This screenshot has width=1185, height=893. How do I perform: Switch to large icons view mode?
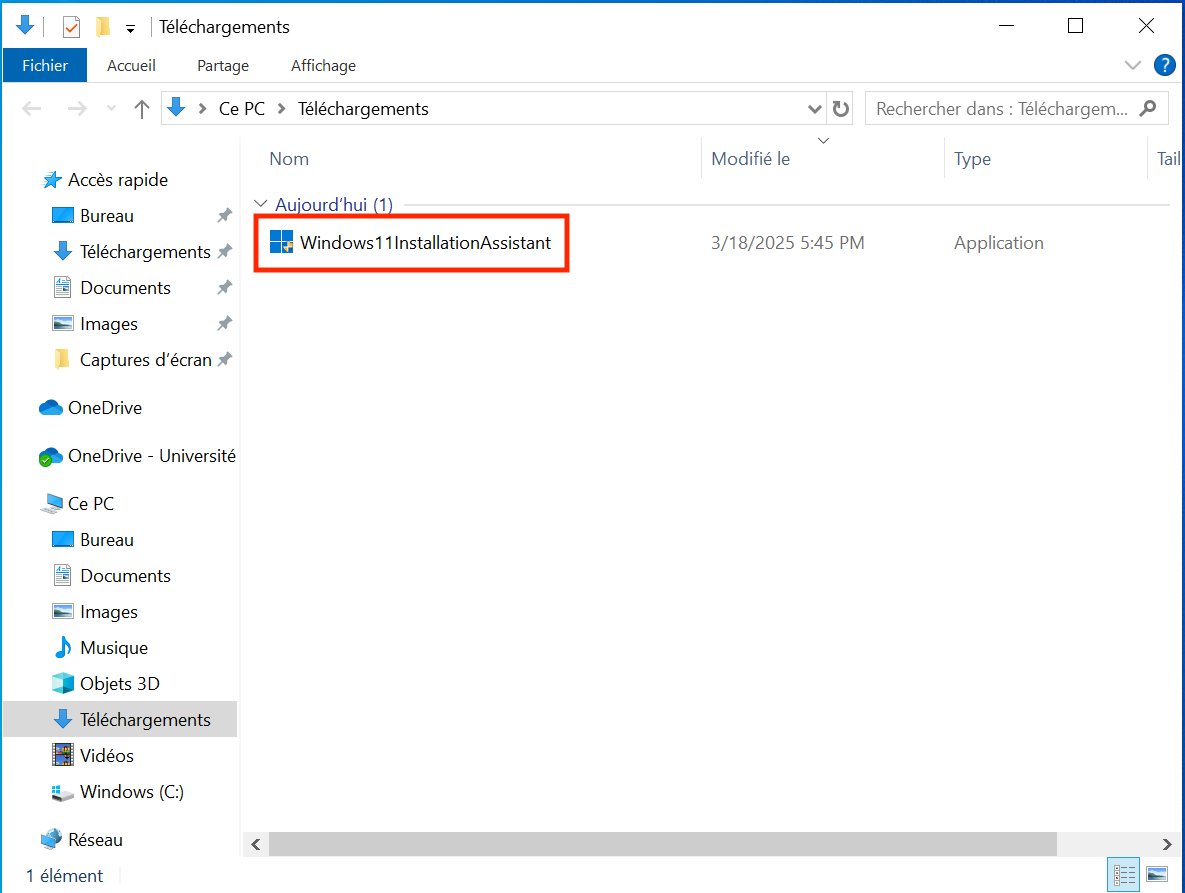click(x=1157, y=875)
